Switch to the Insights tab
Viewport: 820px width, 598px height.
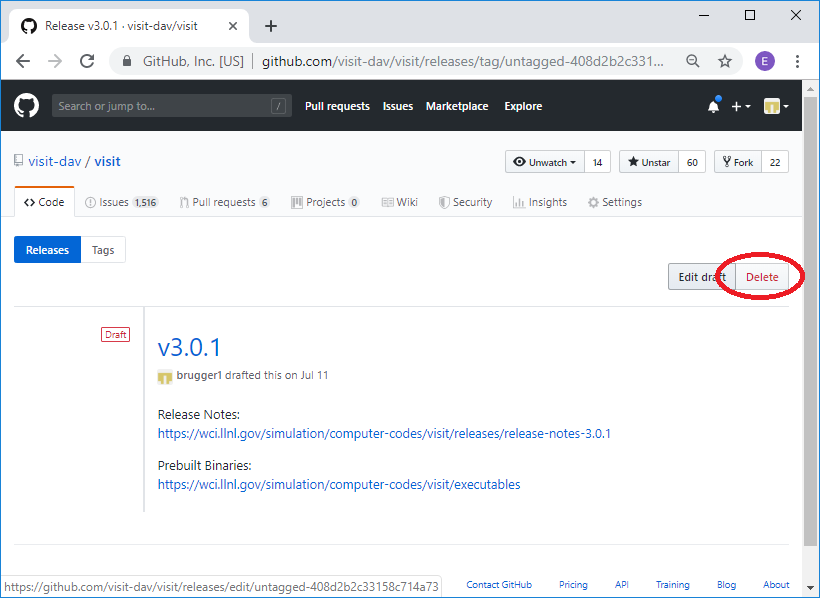coord(540,202)
